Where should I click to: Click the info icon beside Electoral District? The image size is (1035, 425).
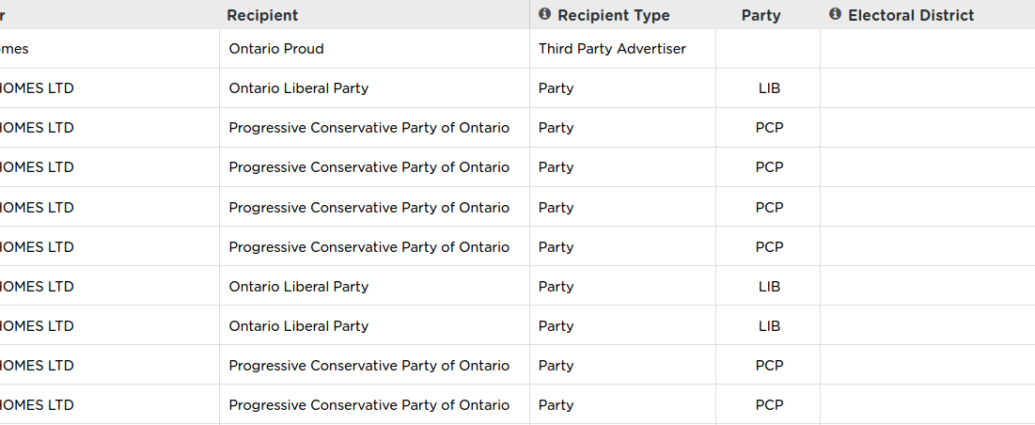[835, 14]
